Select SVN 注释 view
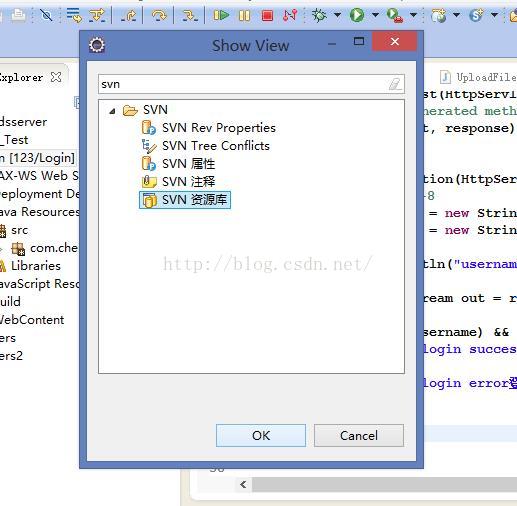 188,182
